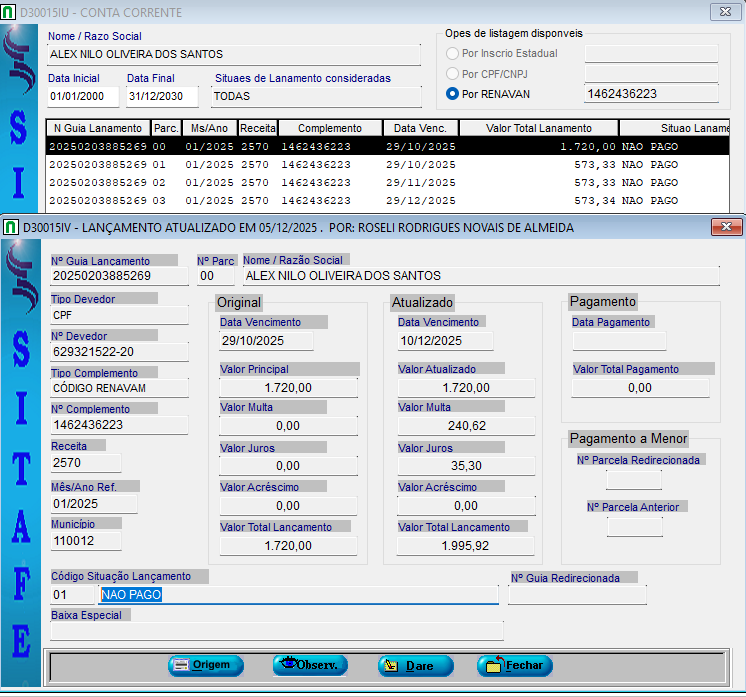Click the D30015IU window title icon

(x=11, y=12)
